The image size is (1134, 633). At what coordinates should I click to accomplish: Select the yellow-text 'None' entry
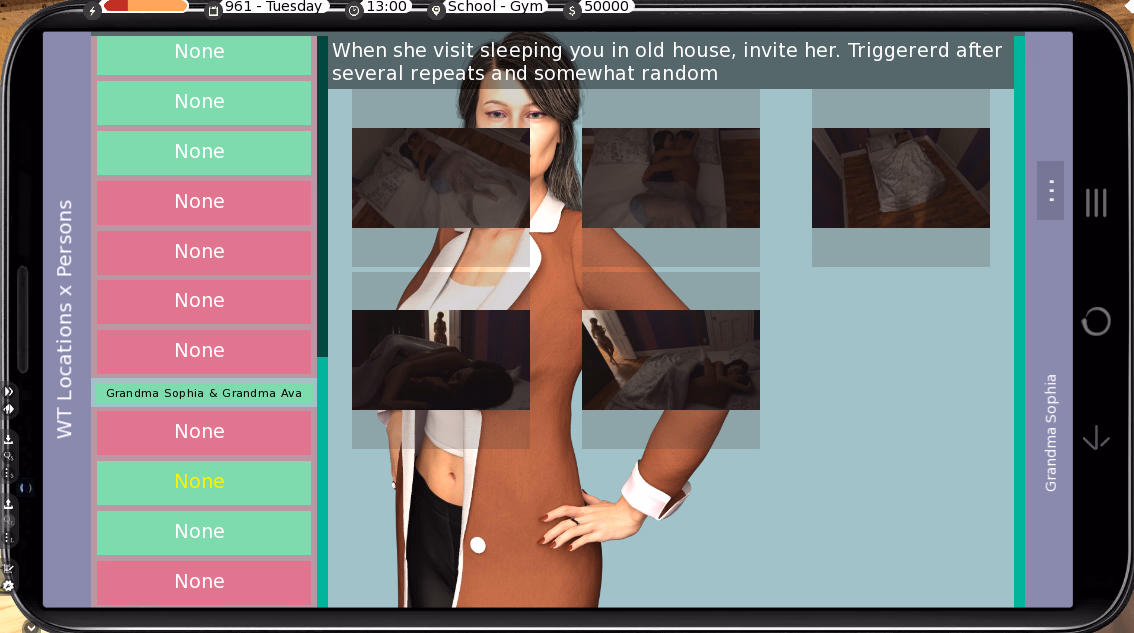204,483
